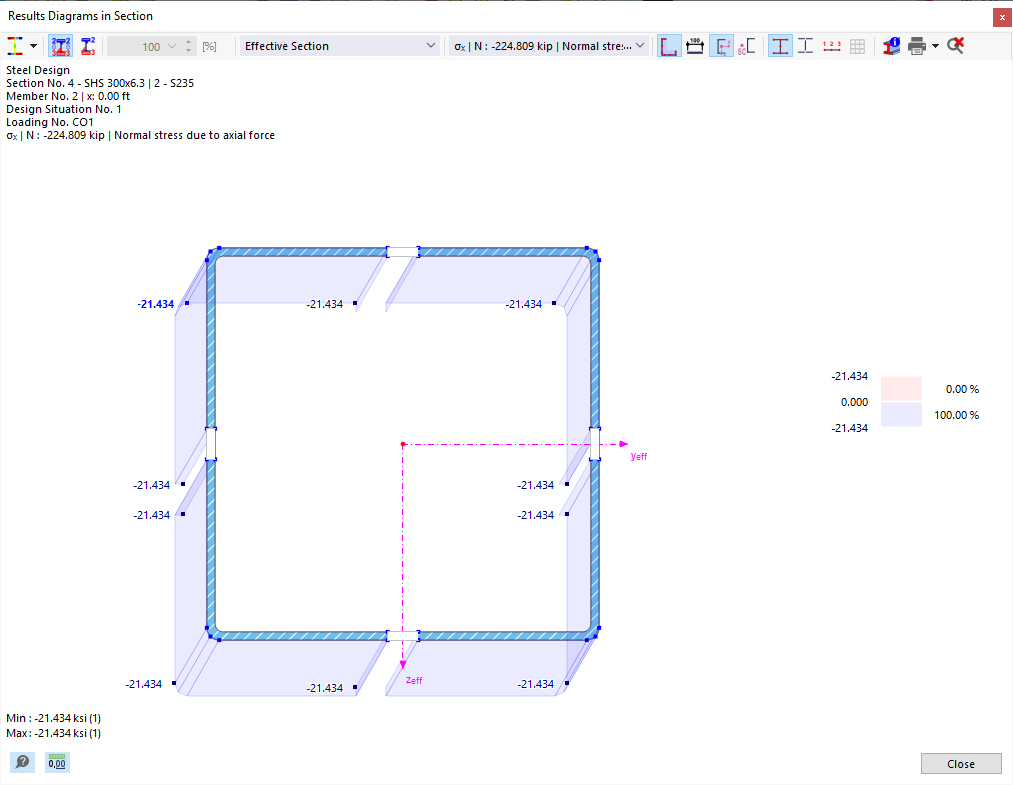Toggle the axes display icon
Screen dimensions: 1013x785
click(722, 45)
